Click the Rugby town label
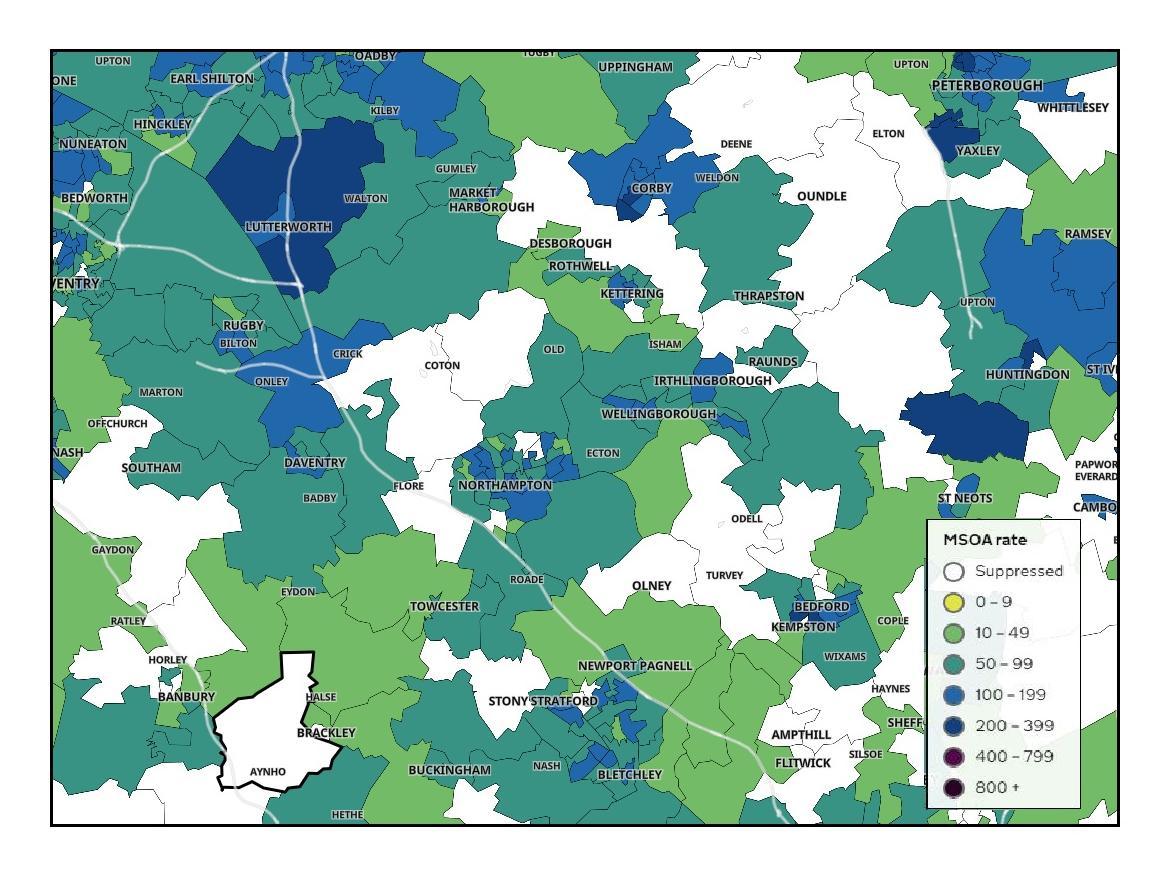The height and width of the screenshot is (876, 1168). pyautogui.click(x=244, y=326)
